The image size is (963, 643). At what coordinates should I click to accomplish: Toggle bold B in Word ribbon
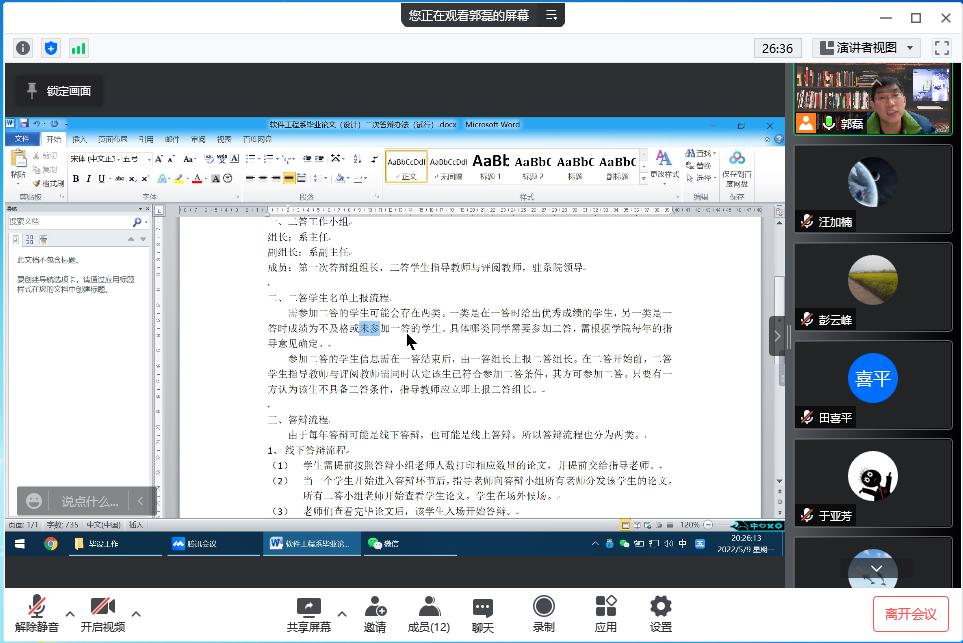(x=76, y=179)
